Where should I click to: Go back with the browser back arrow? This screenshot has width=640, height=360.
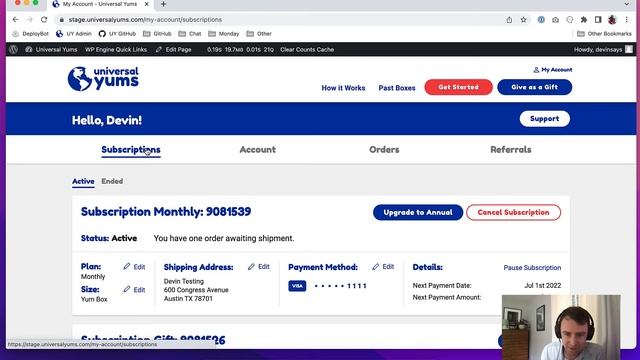click(x=16, y=20)
